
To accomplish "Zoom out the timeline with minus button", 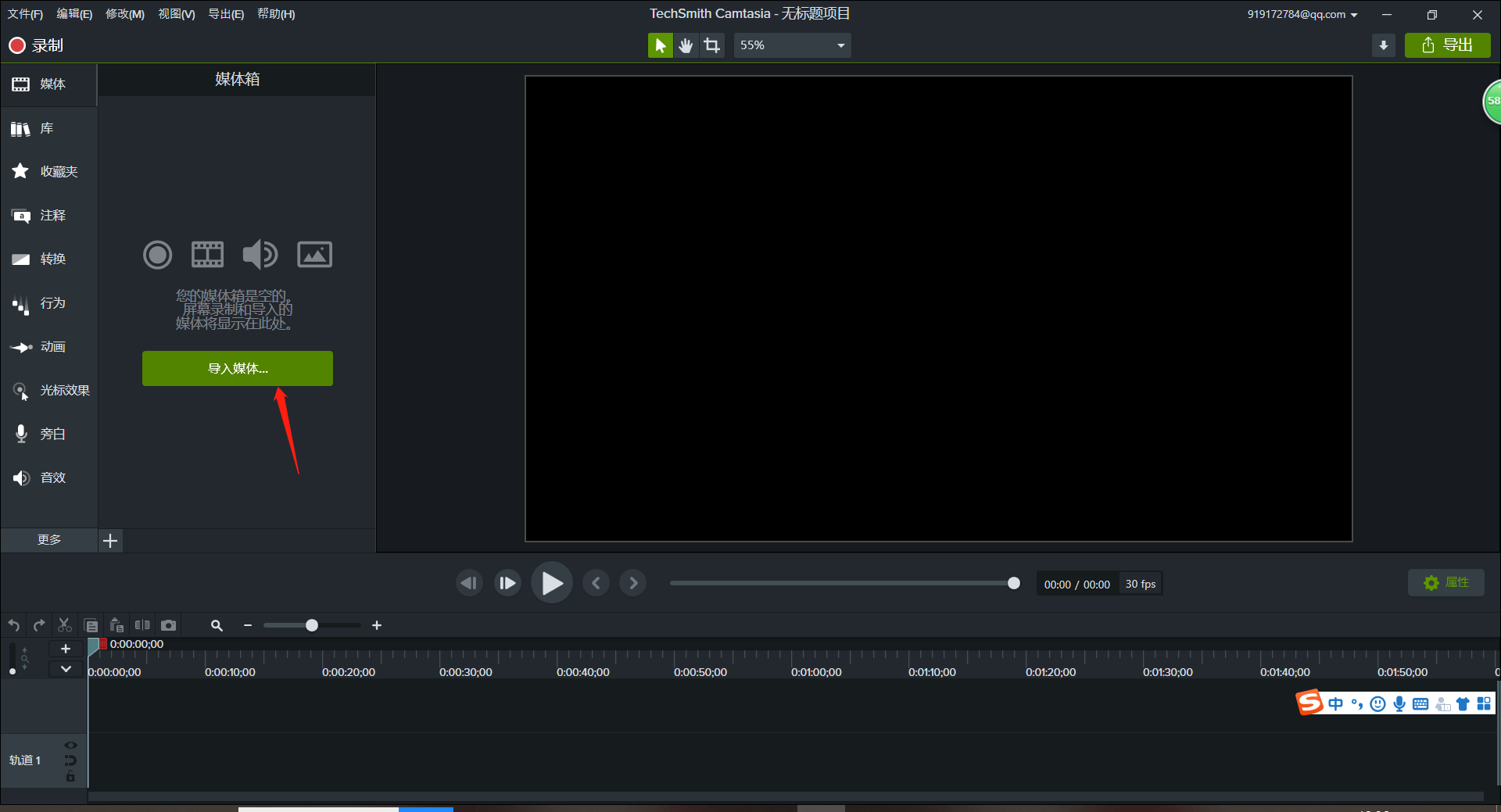I will (248, 625).
